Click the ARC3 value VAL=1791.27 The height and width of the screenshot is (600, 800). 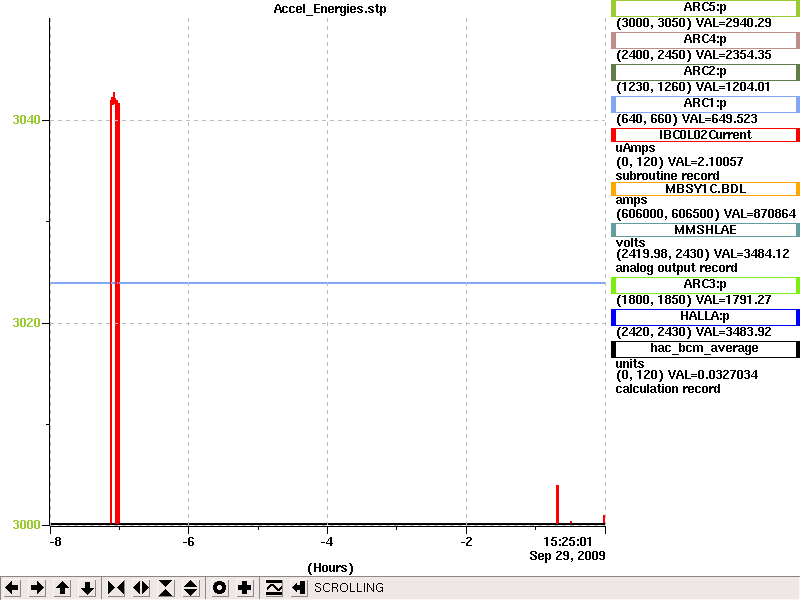tap(734, 300)
